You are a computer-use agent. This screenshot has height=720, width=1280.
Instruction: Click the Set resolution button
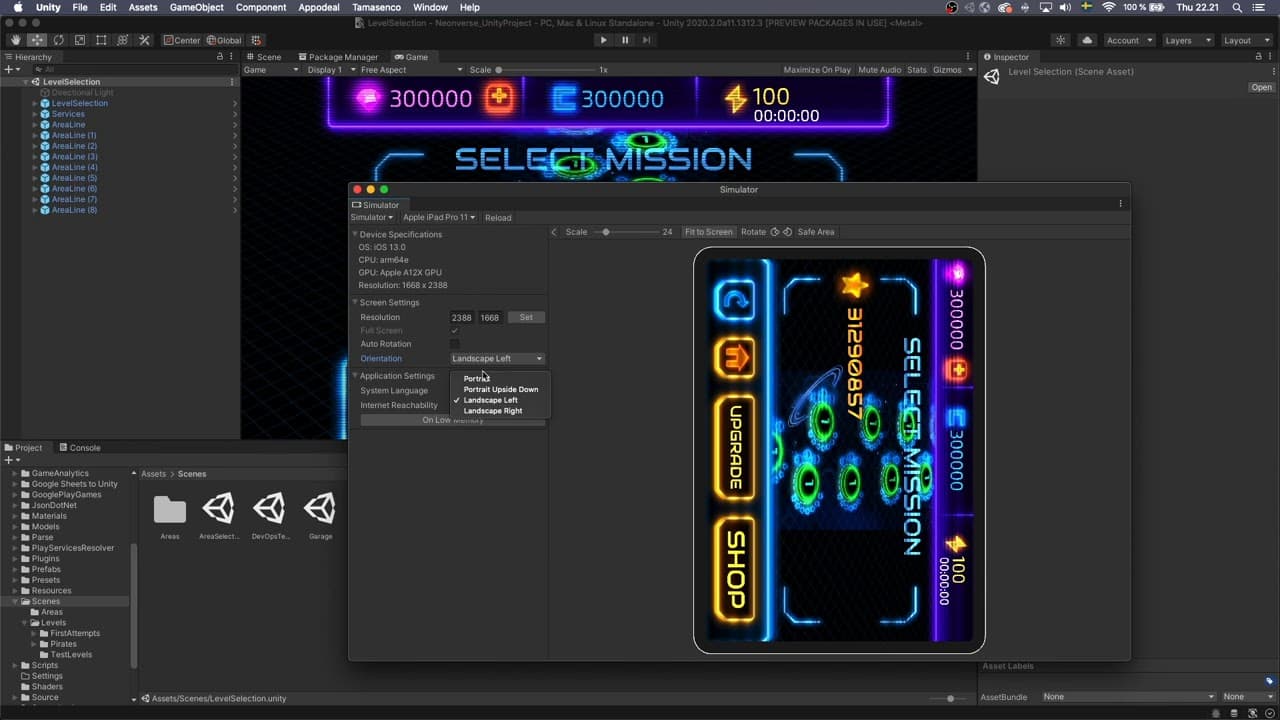[x=526, y=317]
